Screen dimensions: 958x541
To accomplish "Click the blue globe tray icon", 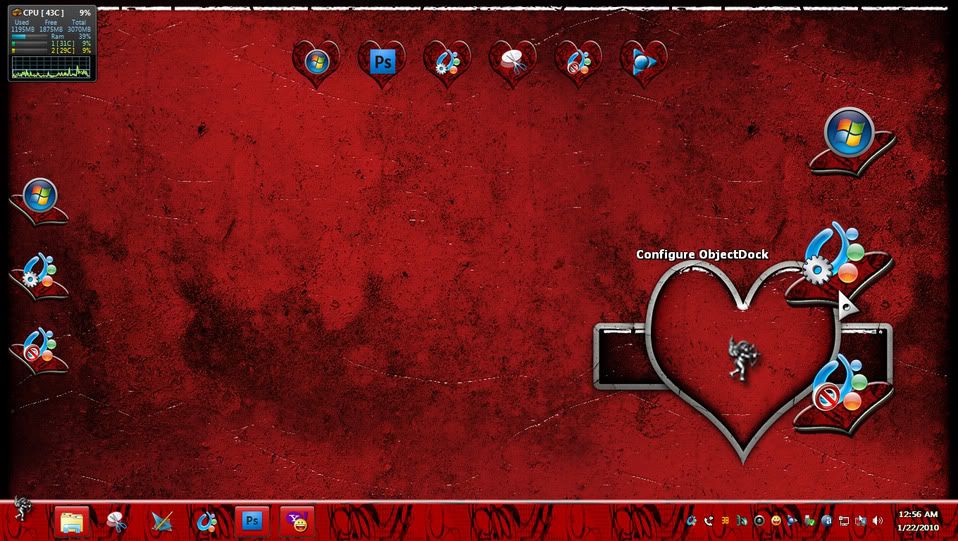I will pos(826,521).
